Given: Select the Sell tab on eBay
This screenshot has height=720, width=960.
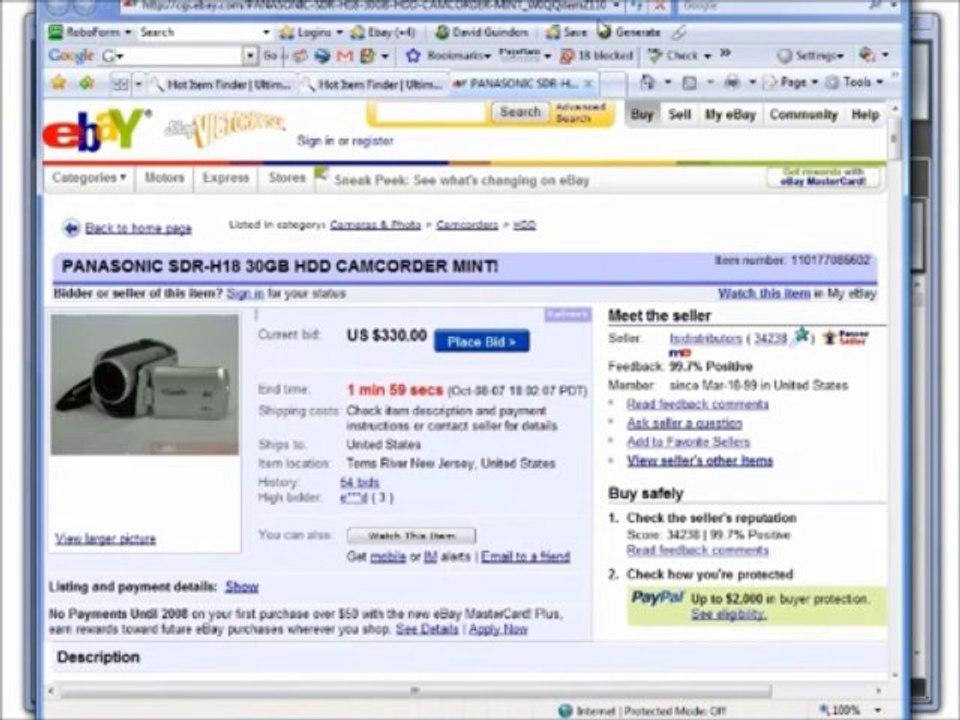Looking at the screenshot, I should click(680, 114).
